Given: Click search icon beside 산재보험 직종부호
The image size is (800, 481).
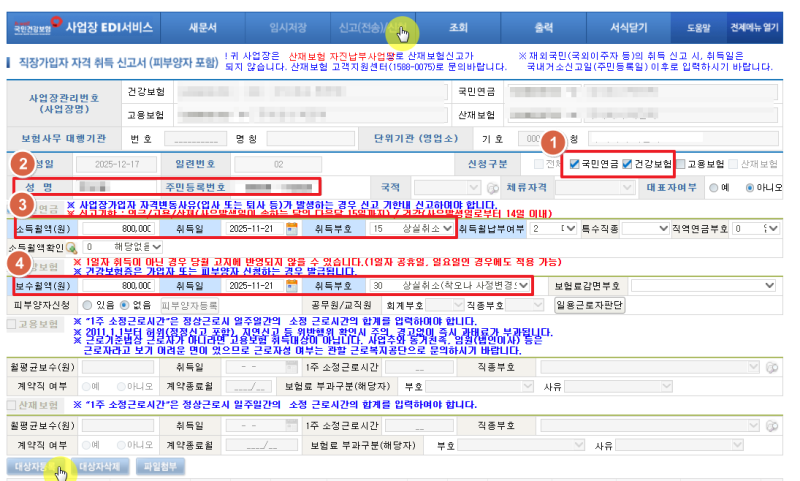Looking at the screenshot, I should click(x=772, y=426).
